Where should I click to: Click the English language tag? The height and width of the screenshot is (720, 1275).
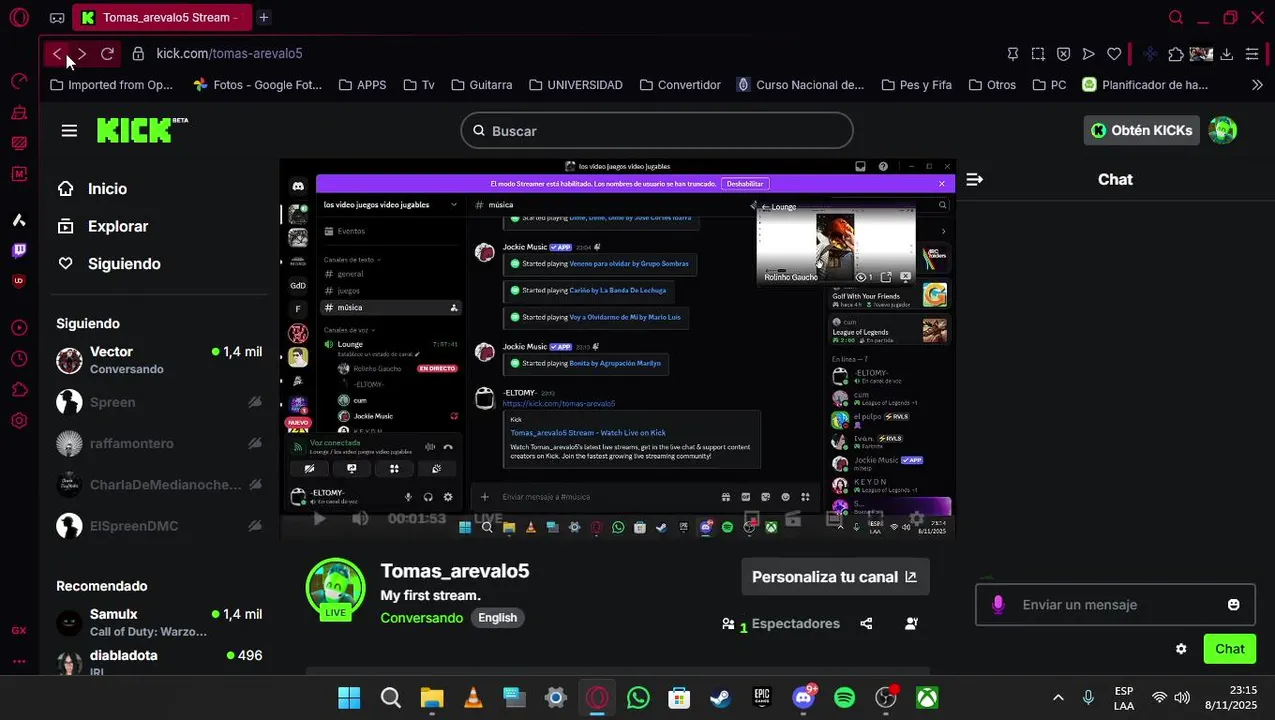(497, 618)
